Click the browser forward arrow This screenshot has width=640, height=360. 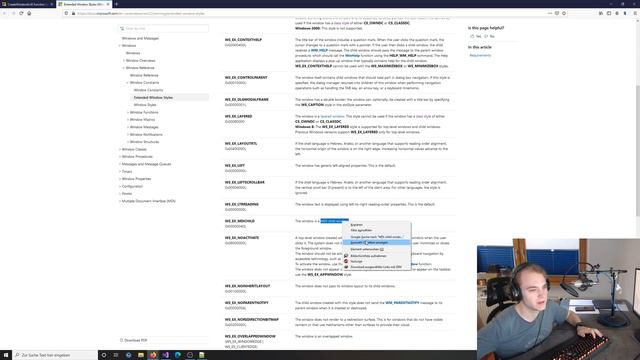13,13
